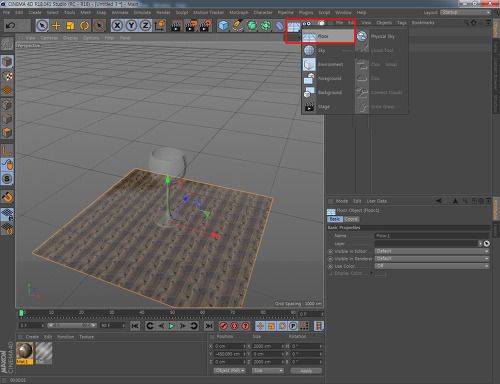
Task: Choose Physical Sky from the popup
Action: [x=381, y=36]
